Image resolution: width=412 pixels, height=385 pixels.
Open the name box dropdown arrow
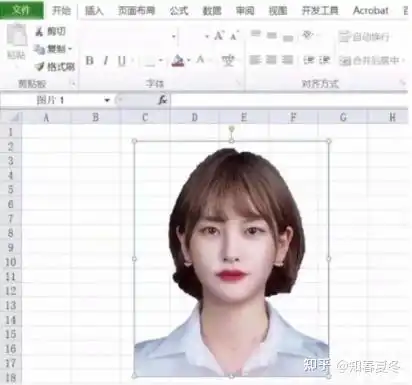[x=107, y=100]
